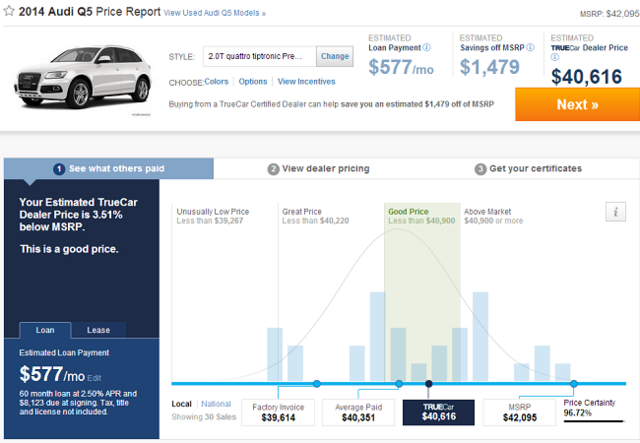The height and width of the screenshot is (443, 640).
Task: Edit the estimated loan payment
Action: [x=94, y=378]
